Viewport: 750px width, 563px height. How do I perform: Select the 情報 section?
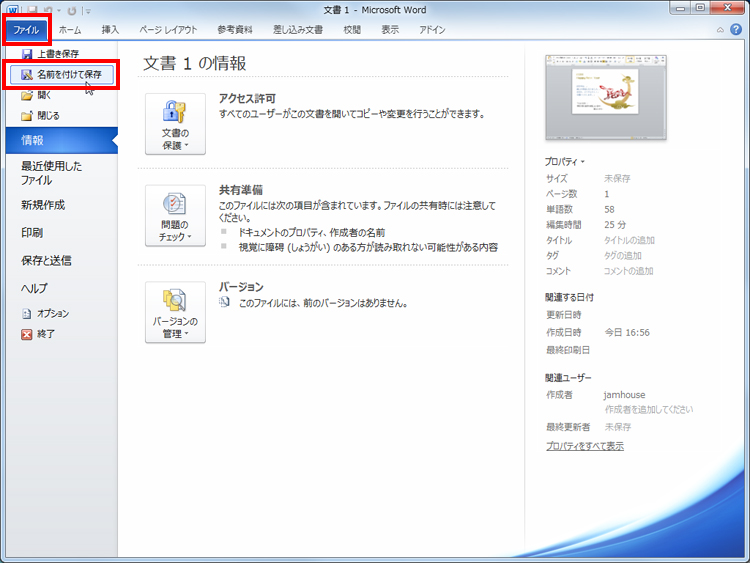coord(62,140)
